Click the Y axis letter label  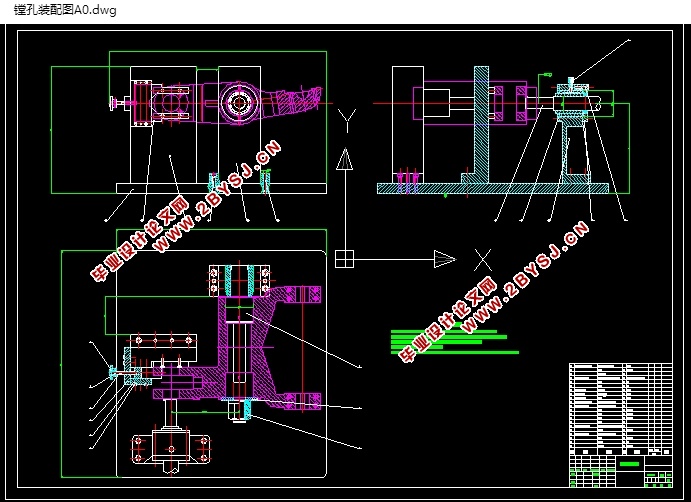point(347,121)
